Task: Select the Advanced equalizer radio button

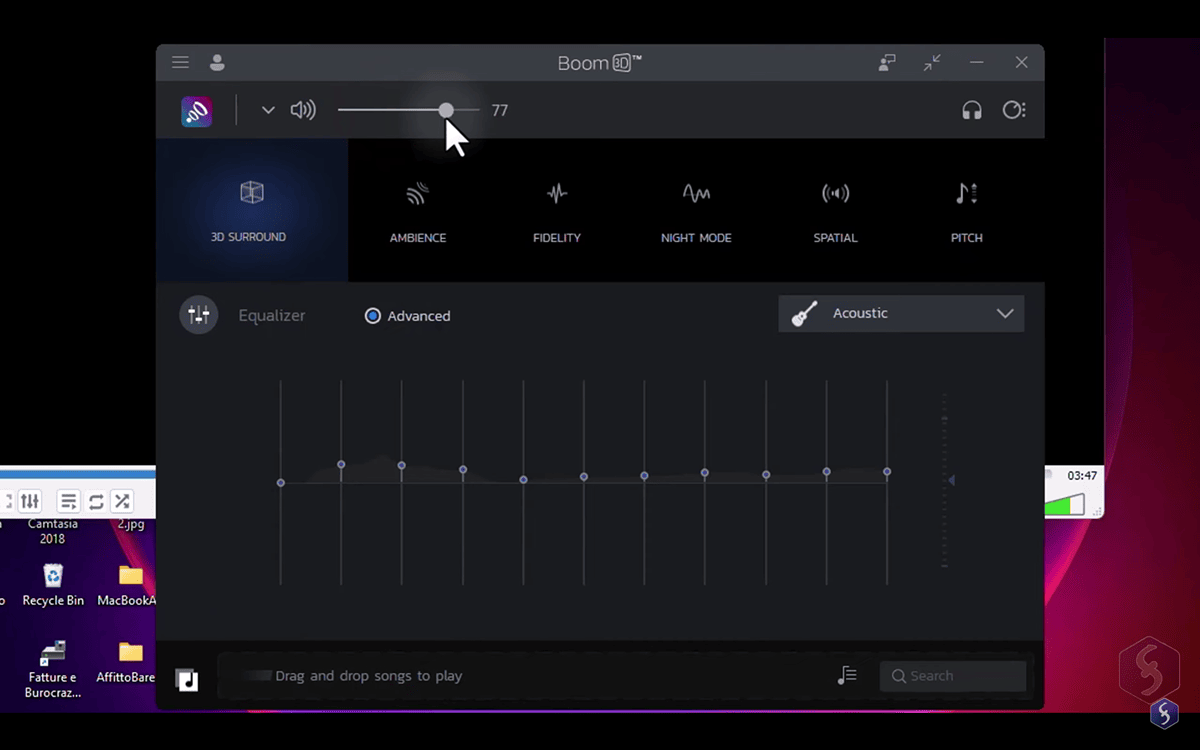Action: click(373, 316)
